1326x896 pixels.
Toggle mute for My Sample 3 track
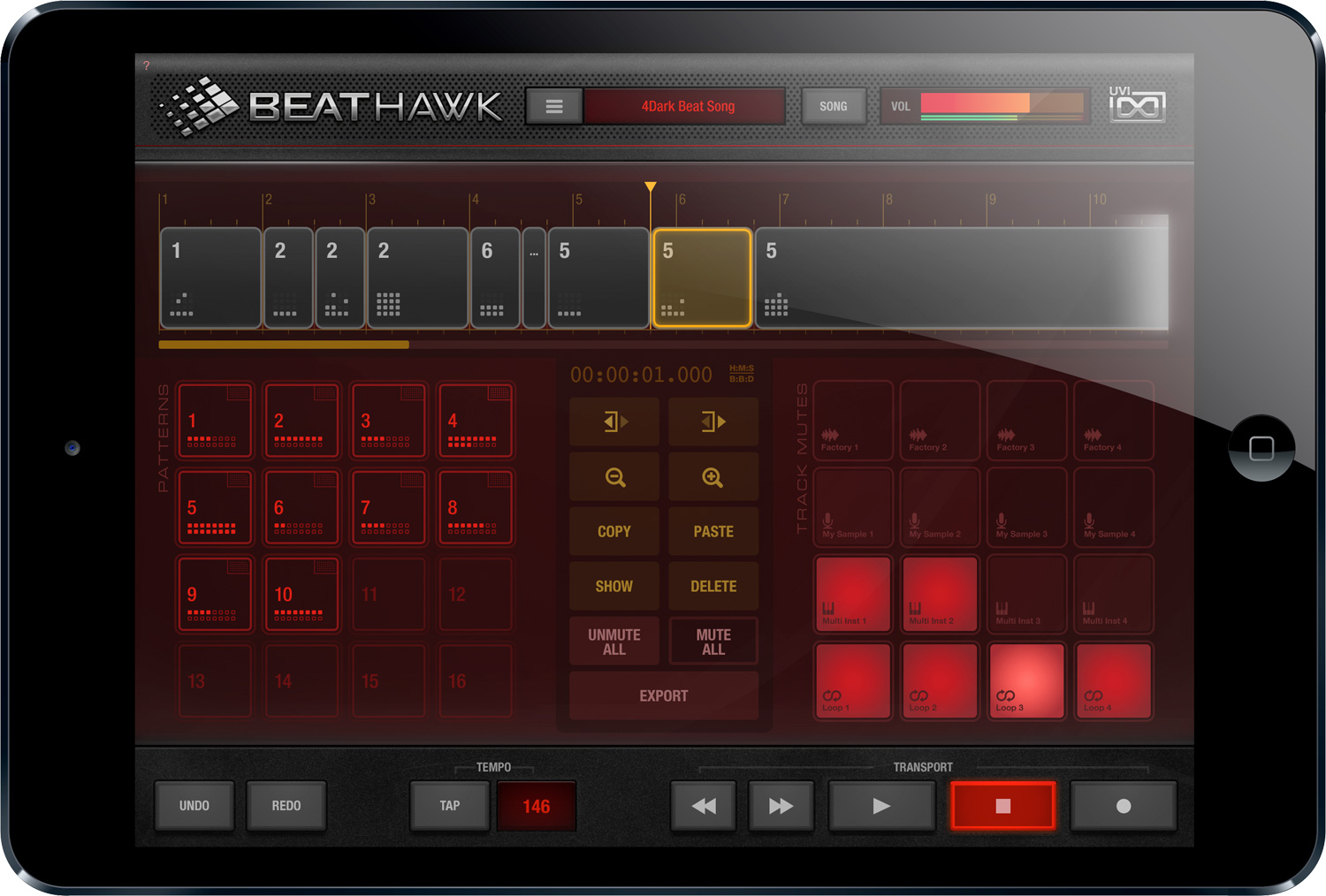(x=1026, y=507)
